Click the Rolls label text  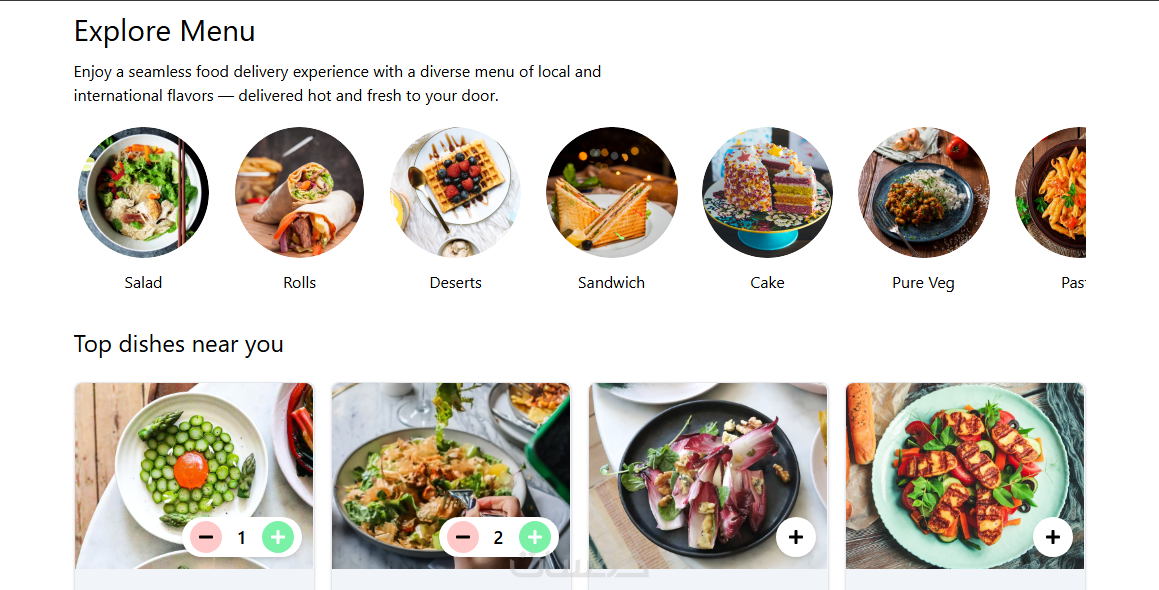(x=299, y=283)
